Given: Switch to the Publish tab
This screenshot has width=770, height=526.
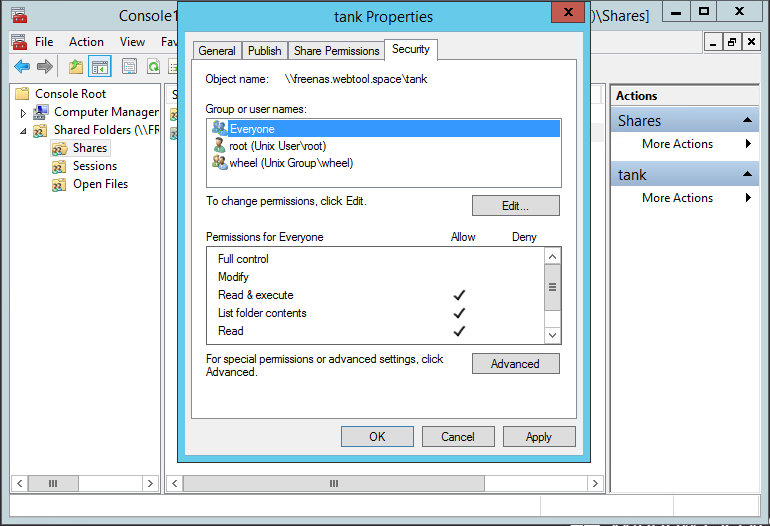Looking at the screenshot, I should coord(264,51).
